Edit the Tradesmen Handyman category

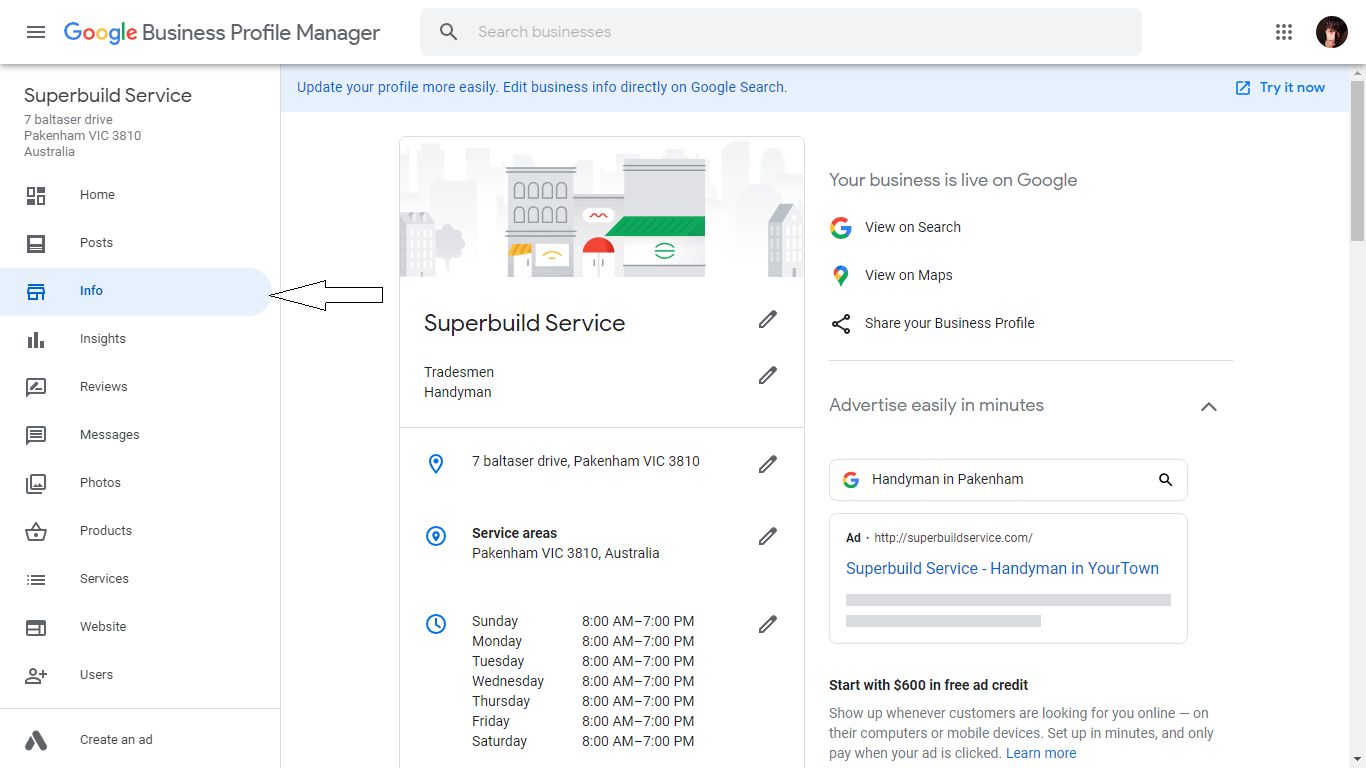(x=767, y=375)
